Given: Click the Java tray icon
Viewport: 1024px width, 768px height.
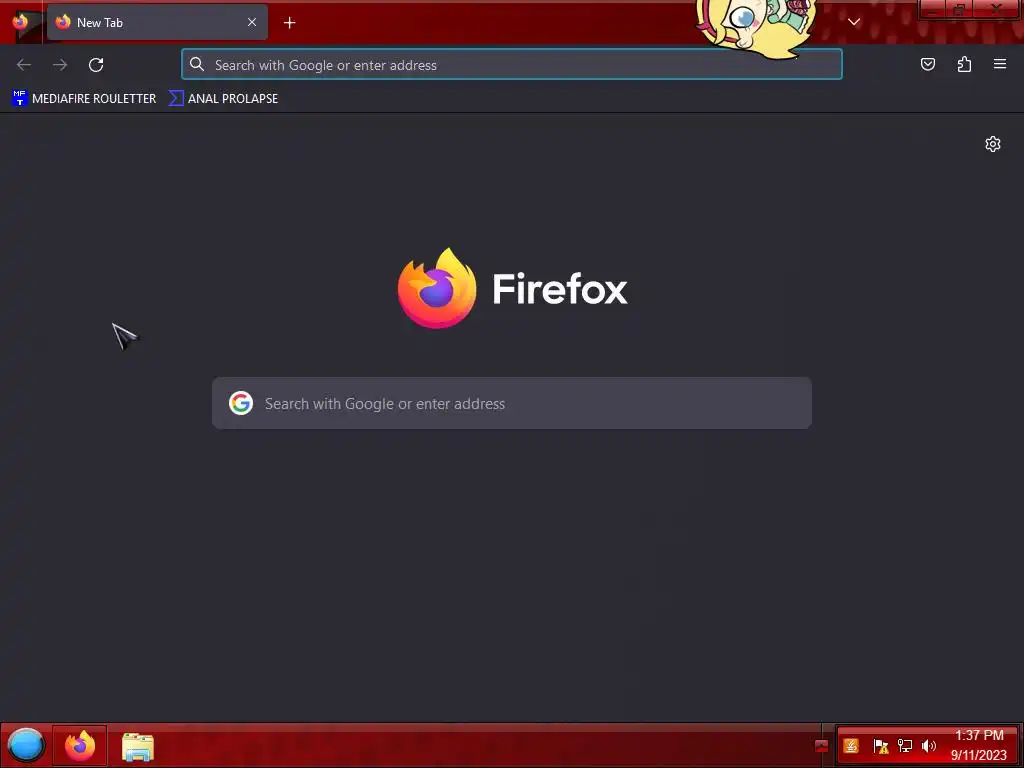Looking at the screenshot, I should (x=851, y=746).
